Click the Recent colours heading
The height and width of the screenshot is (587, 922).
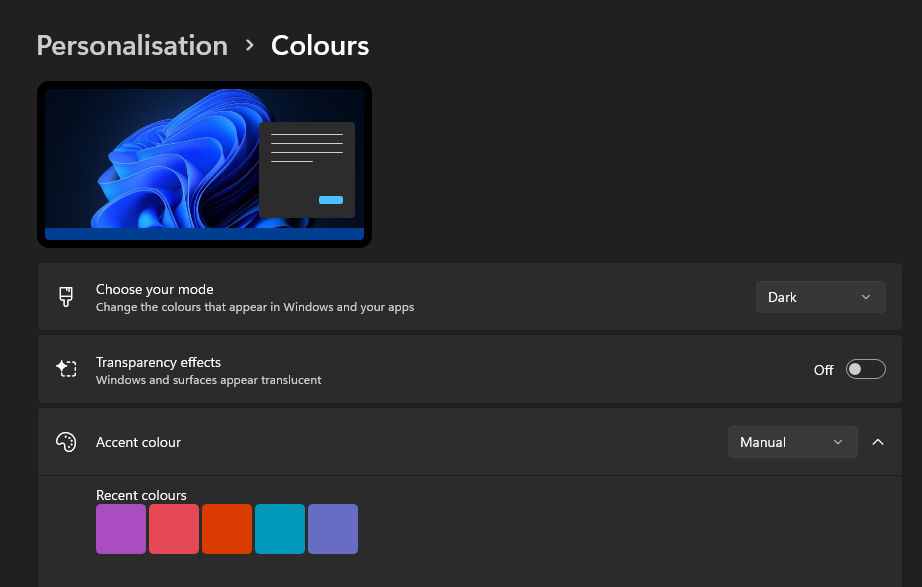coord(141,495)
